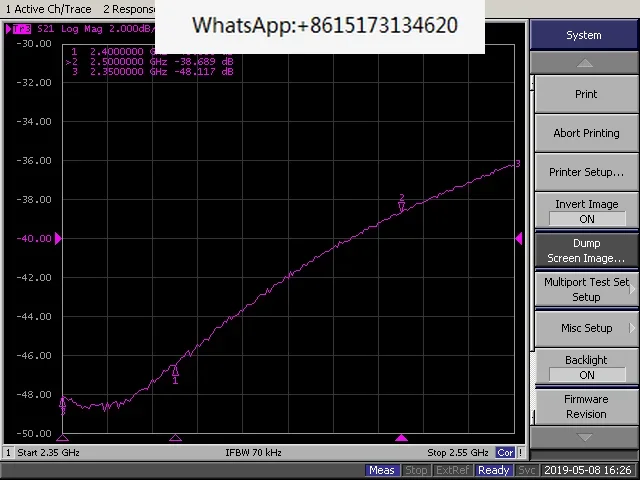Click the Print softkey
This screenshot has height=480, width=640.
(x=587, y=94)
